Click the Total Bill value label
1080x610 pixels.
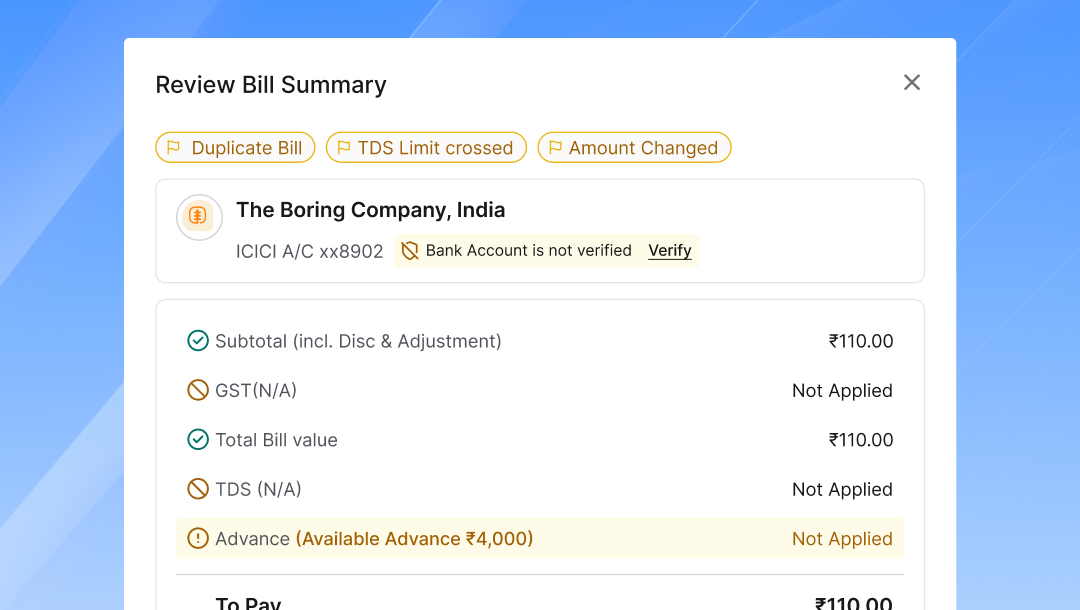click(276, 440)
